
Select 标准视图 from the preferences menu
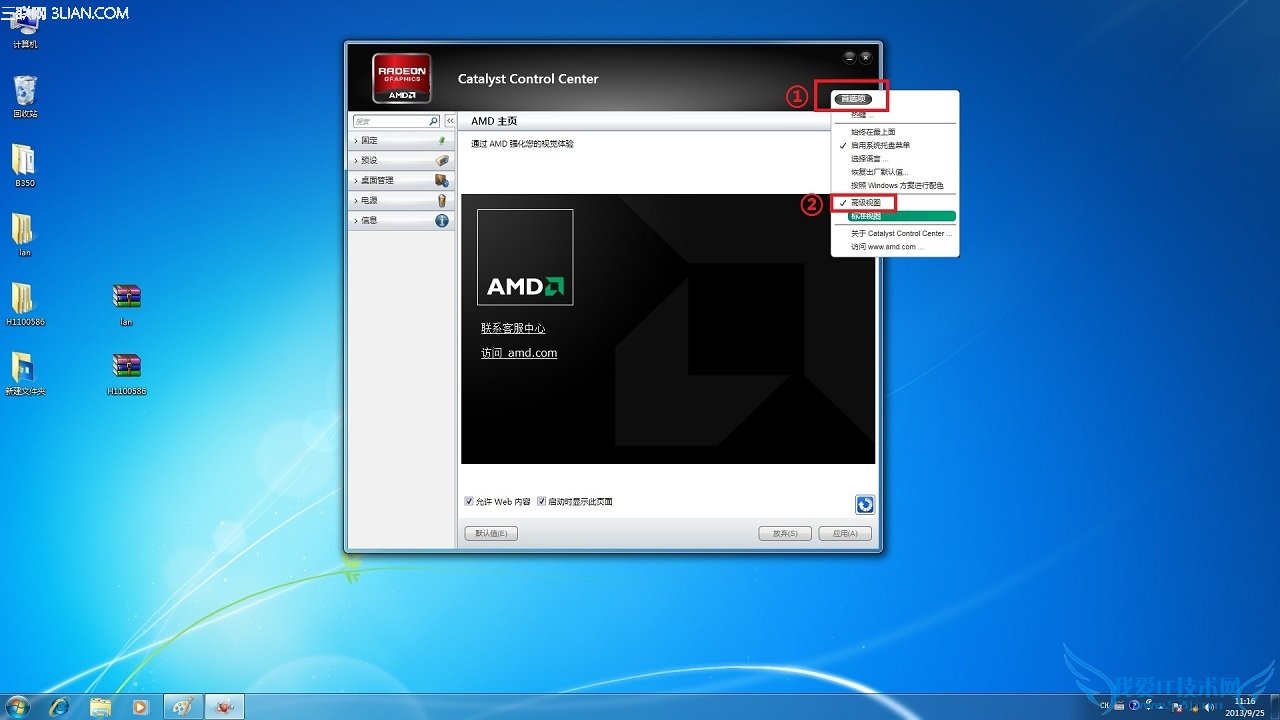click(x=866, y=216)
